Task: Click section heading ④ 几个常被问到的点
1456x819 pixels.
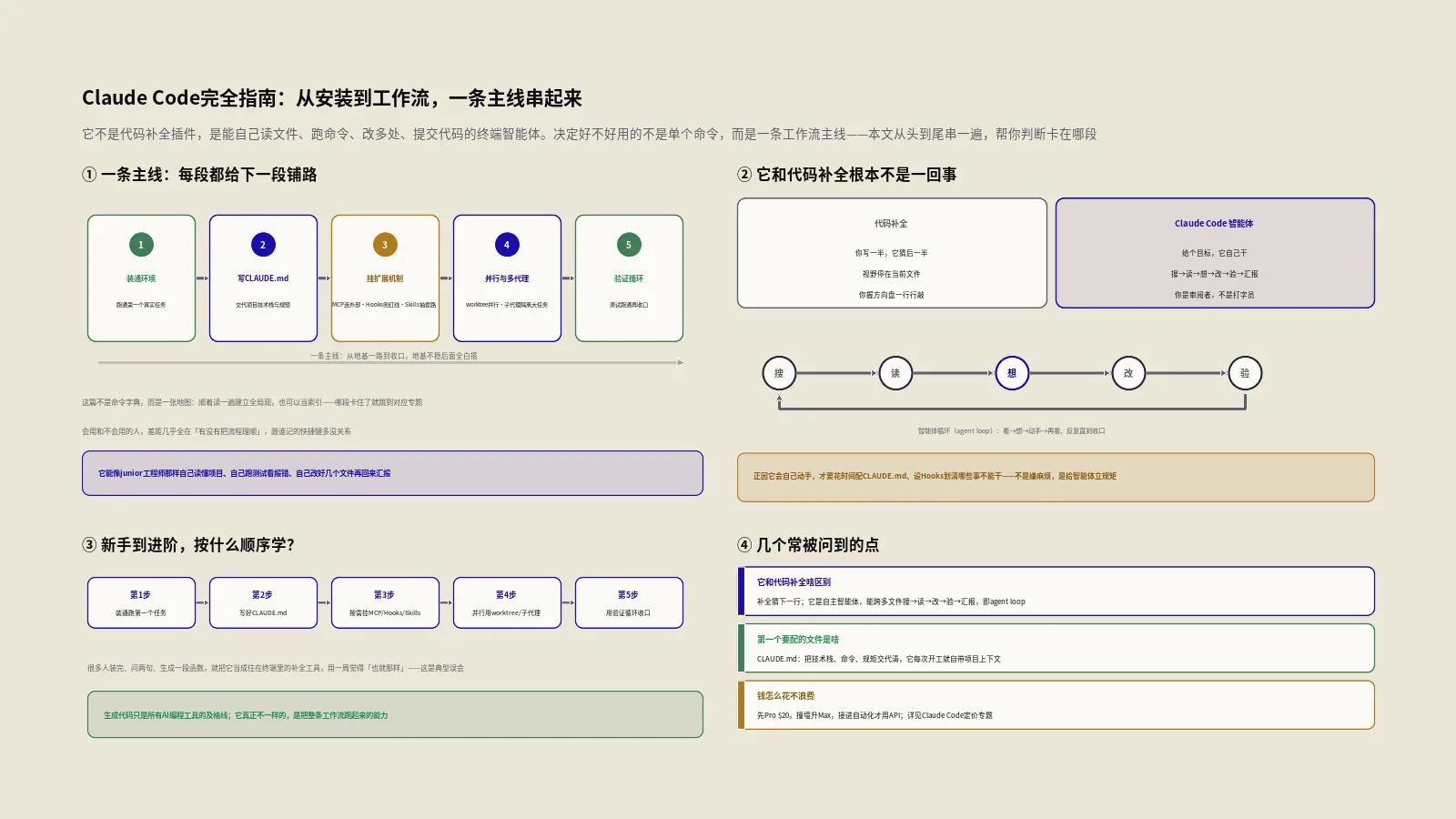Action: click(x=808, y=545)
